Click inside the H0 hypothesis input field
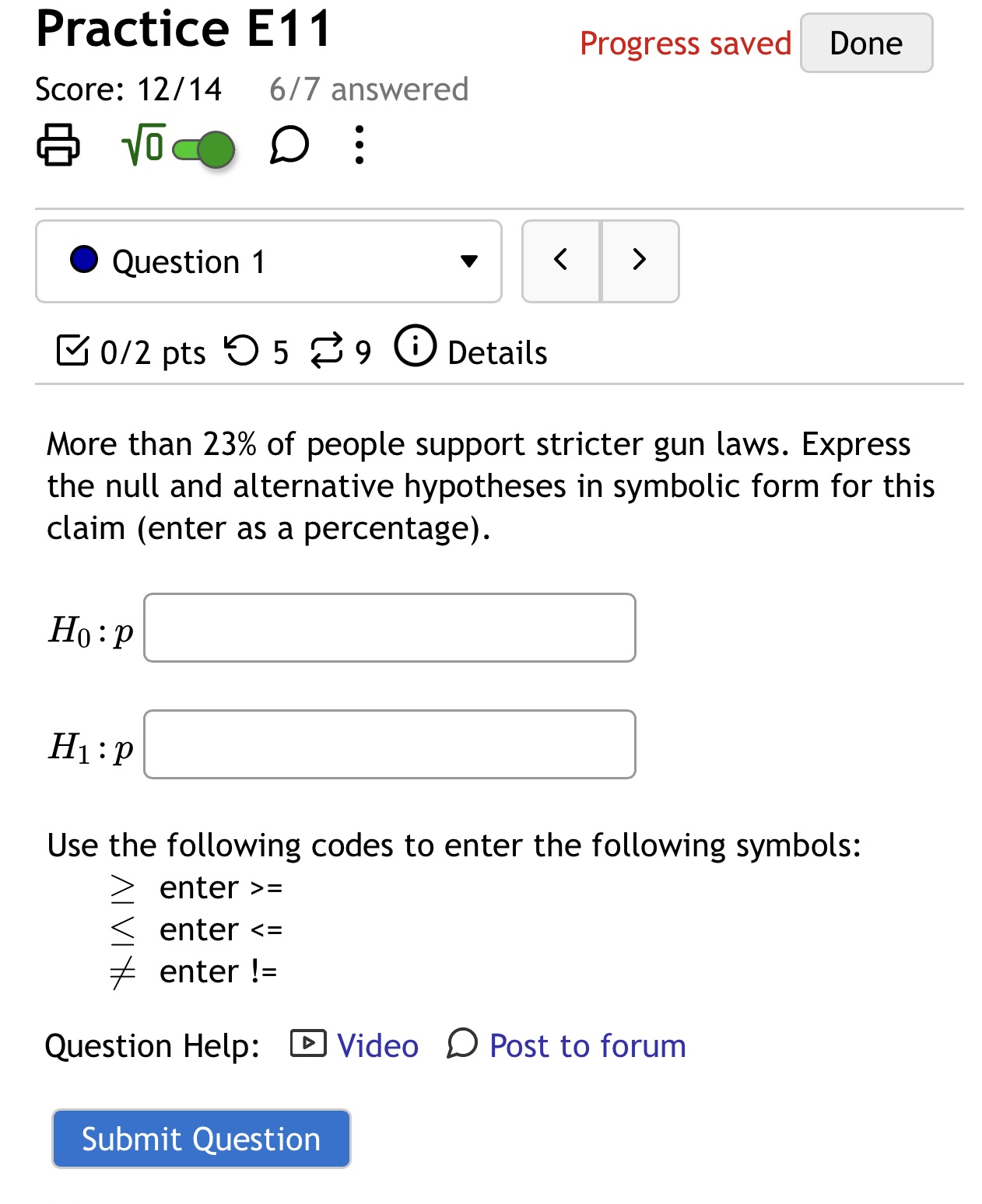 pyautogui.click(x=388, y=627)
